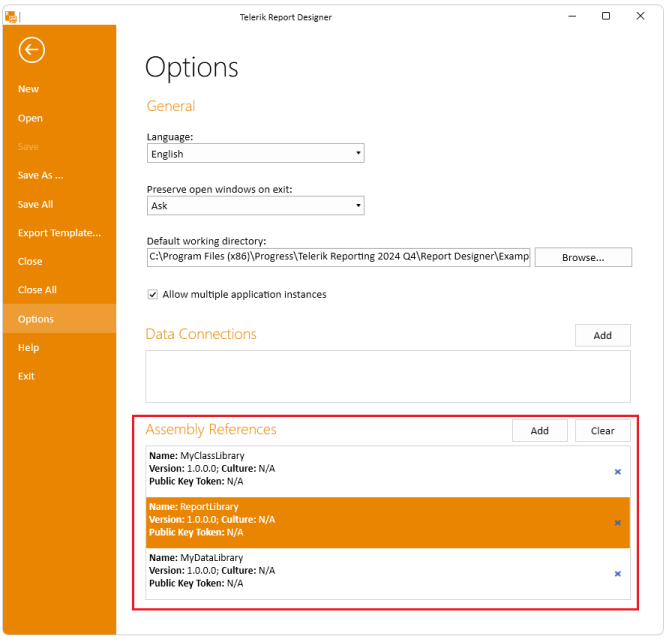Open the Language dropdown
The height and width of the screenshot is (641, 670).
(x=256, y=153)
